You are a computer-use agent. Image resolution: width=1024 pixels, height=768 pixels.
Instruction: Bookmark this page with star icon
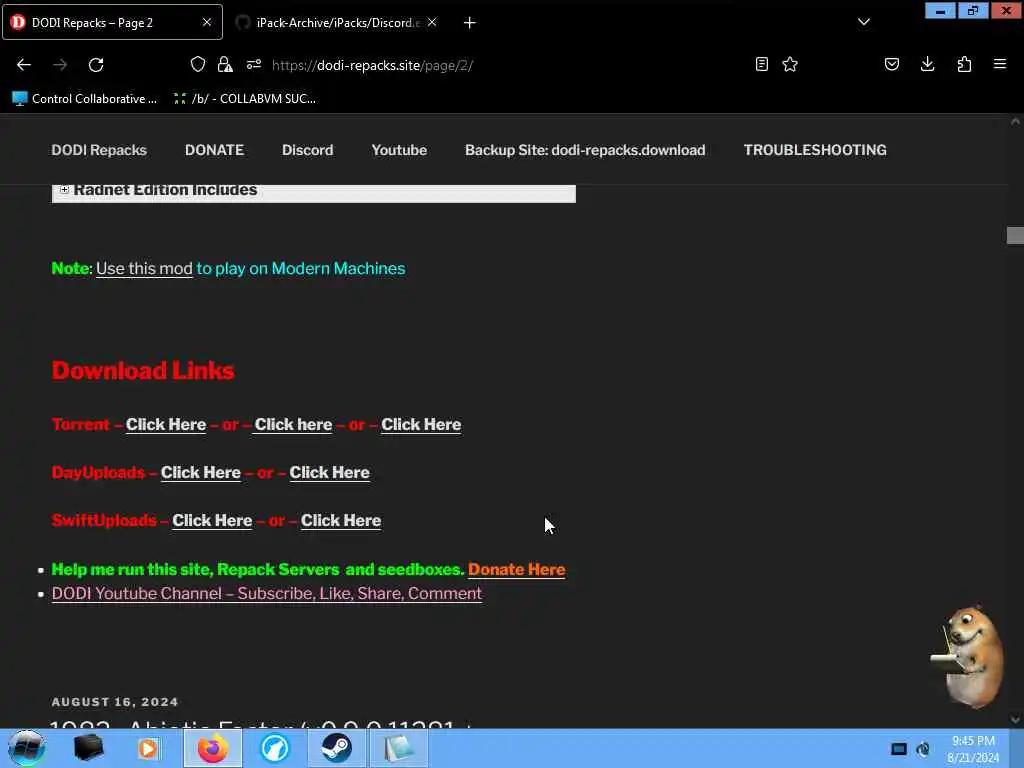coord(790,64)
